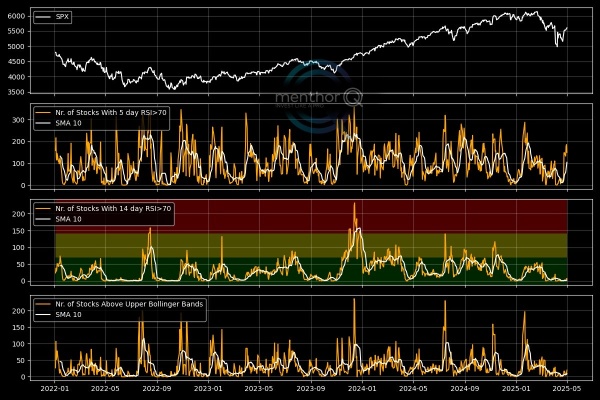Click the 'Nr. of Stocks With 5 day RSI>70' legend entry
This screenshot has height=400, width=600.
[x=111, y=113]
